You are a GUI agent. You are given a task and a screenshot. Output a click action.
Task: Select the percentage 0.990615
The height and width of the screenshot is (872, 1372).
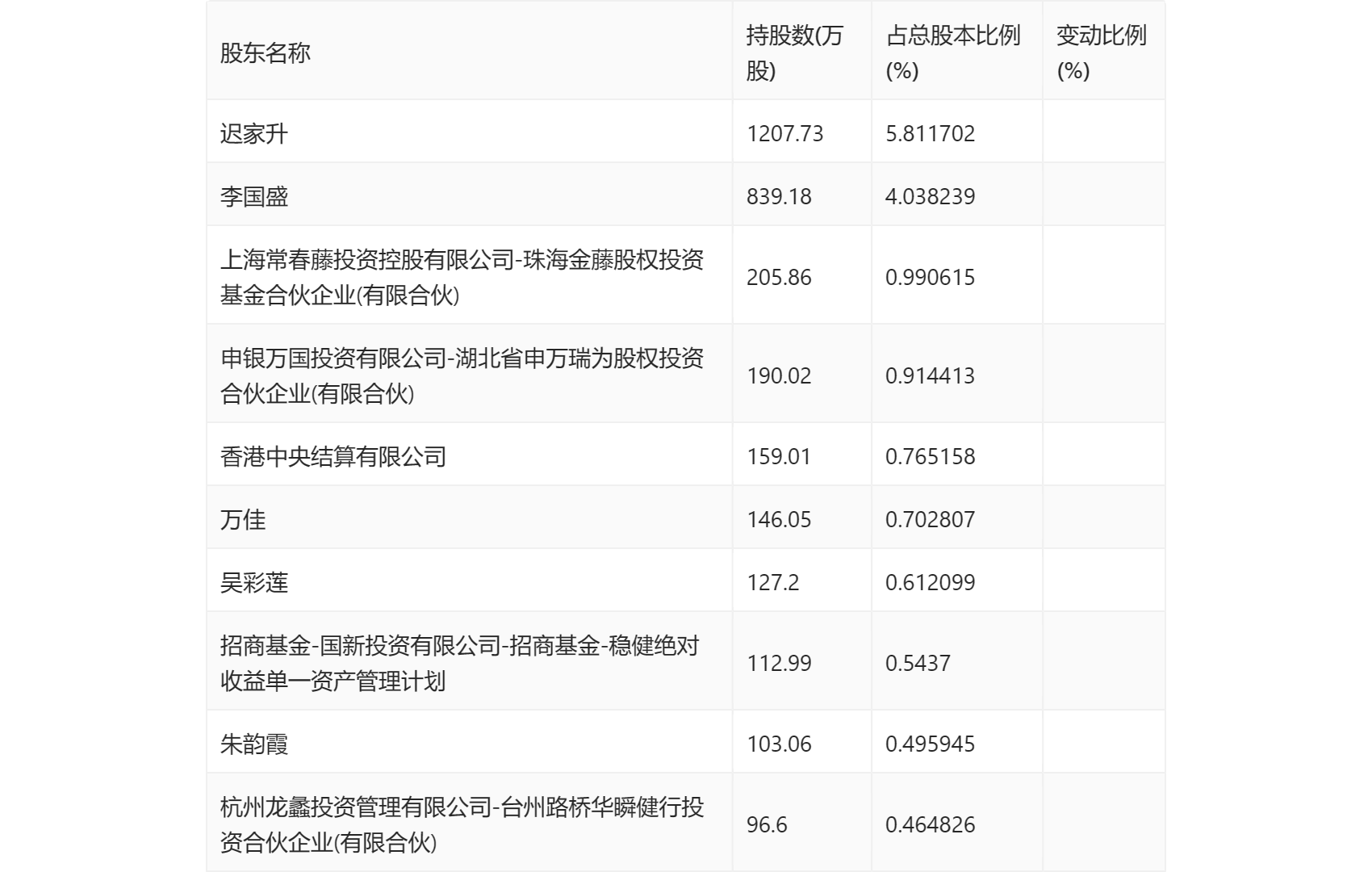click(931, 277)
